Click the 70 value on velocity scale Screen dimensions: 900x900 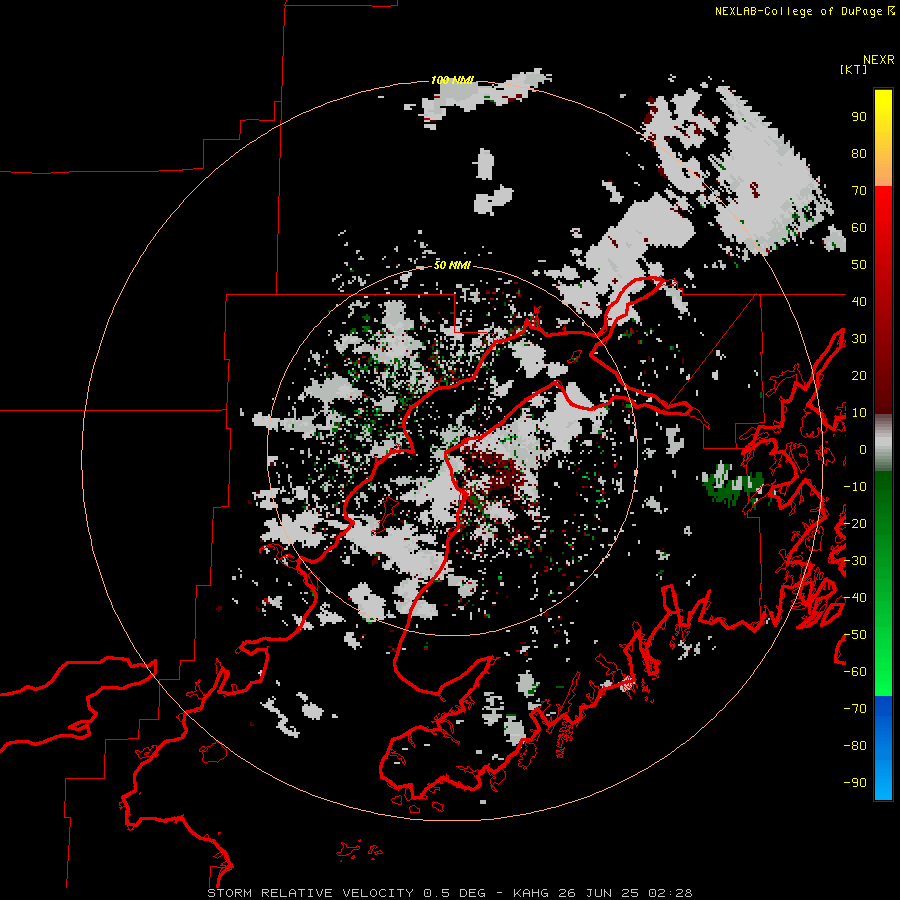pos(859,191)
